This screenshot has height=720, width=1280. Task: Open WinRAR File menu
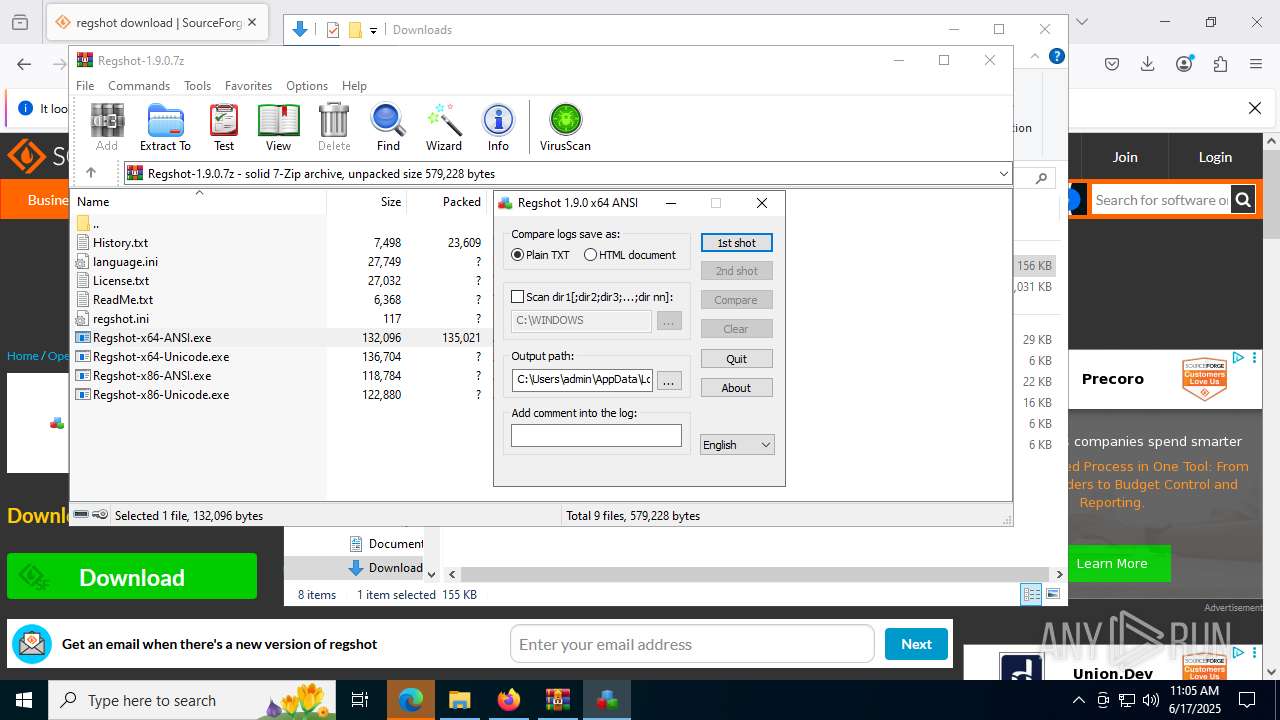(85, 86)
